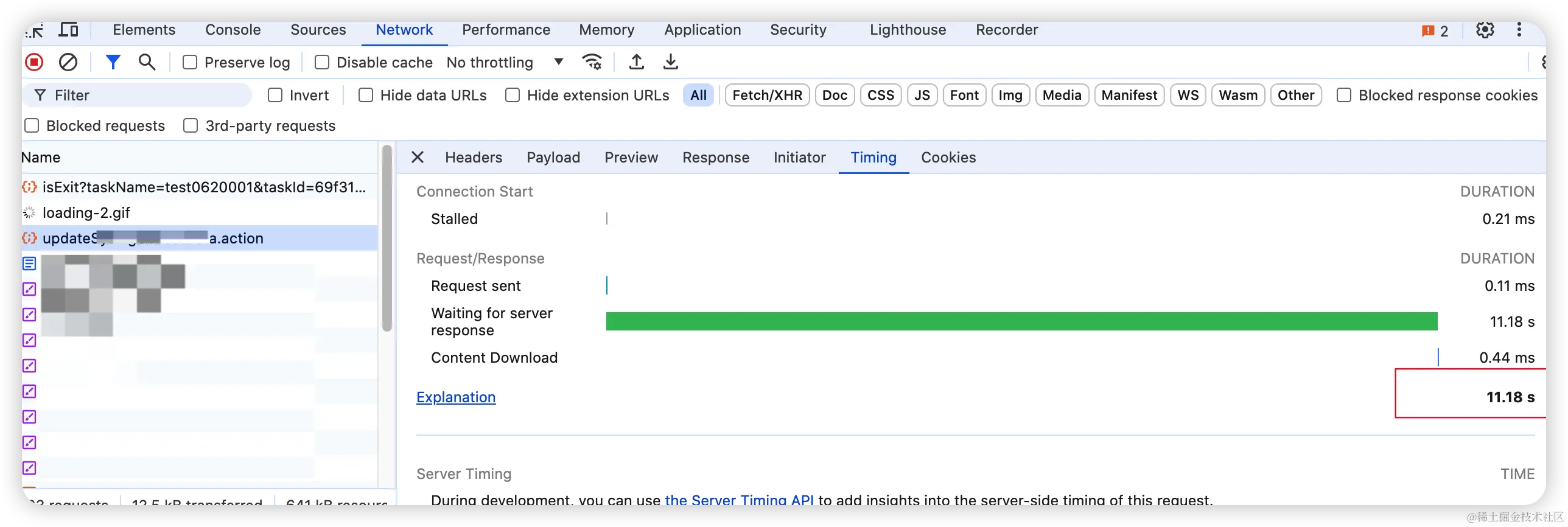The height and width of the screenshot is (527, 1568).
Task: Show the Initiator tab
Action: 799,158
